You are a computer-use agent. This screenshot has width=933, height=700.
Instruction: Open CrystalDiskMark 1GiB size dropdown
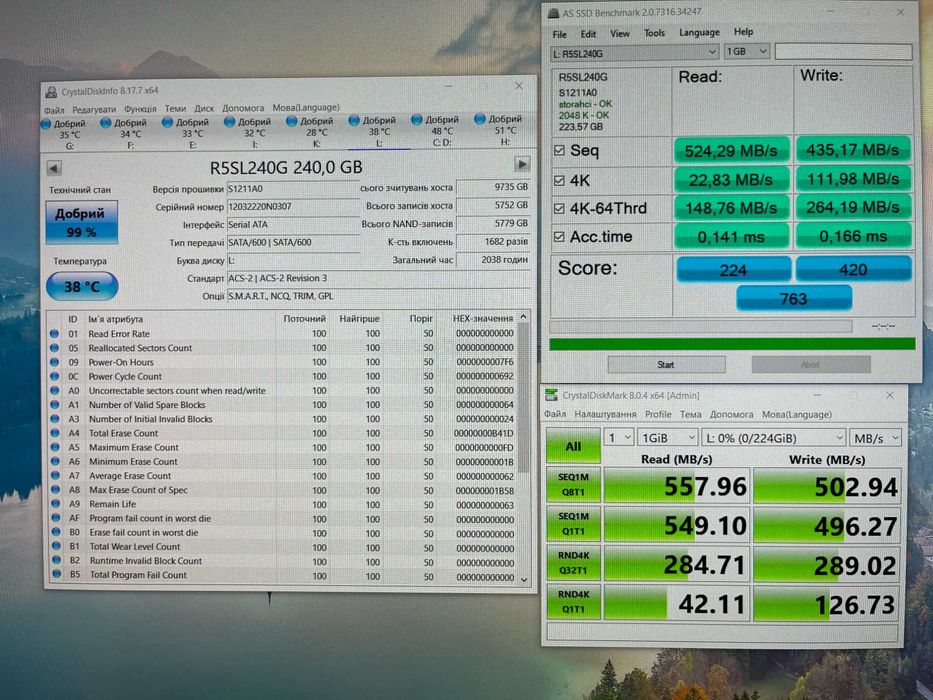click(x=667, y=438)
